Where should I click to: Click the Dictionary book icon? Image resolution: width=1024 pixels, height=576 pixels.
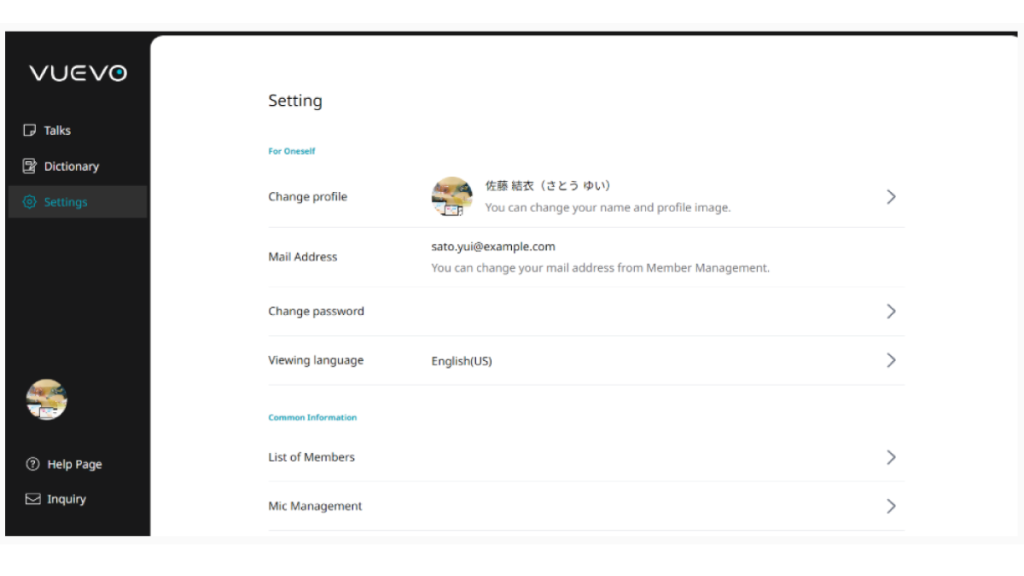(x=30, y=166)
